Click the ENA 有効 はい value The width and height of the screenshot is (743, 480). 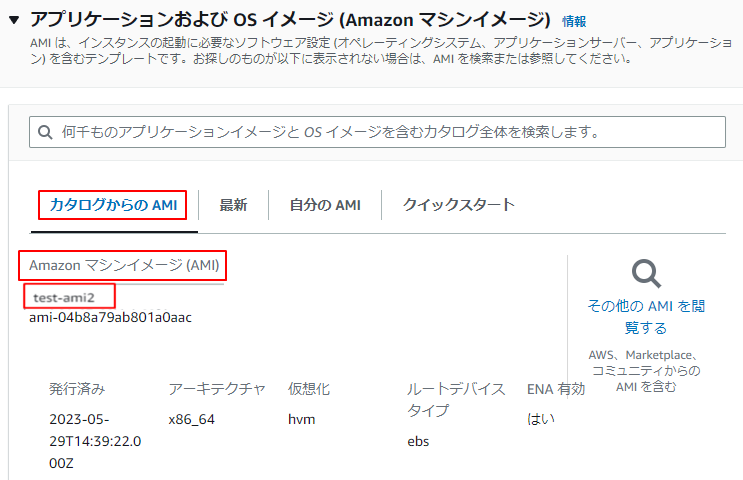[540, 419]
